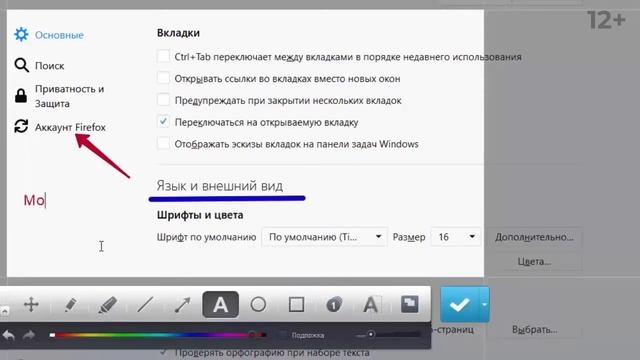Image resolution: width=640 pixels, height=360 pixels.
Task: Select the straight line tool
Action: click(145, 304)
